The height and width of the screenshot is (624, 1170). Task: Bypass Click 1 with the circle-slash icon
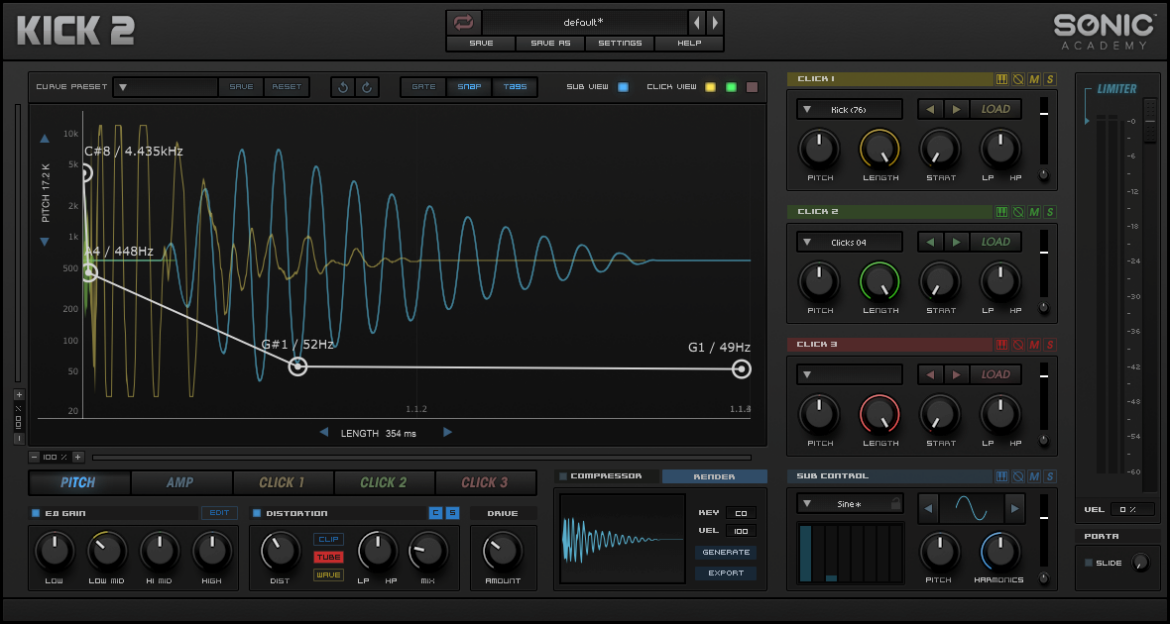tap(1019, 79)
